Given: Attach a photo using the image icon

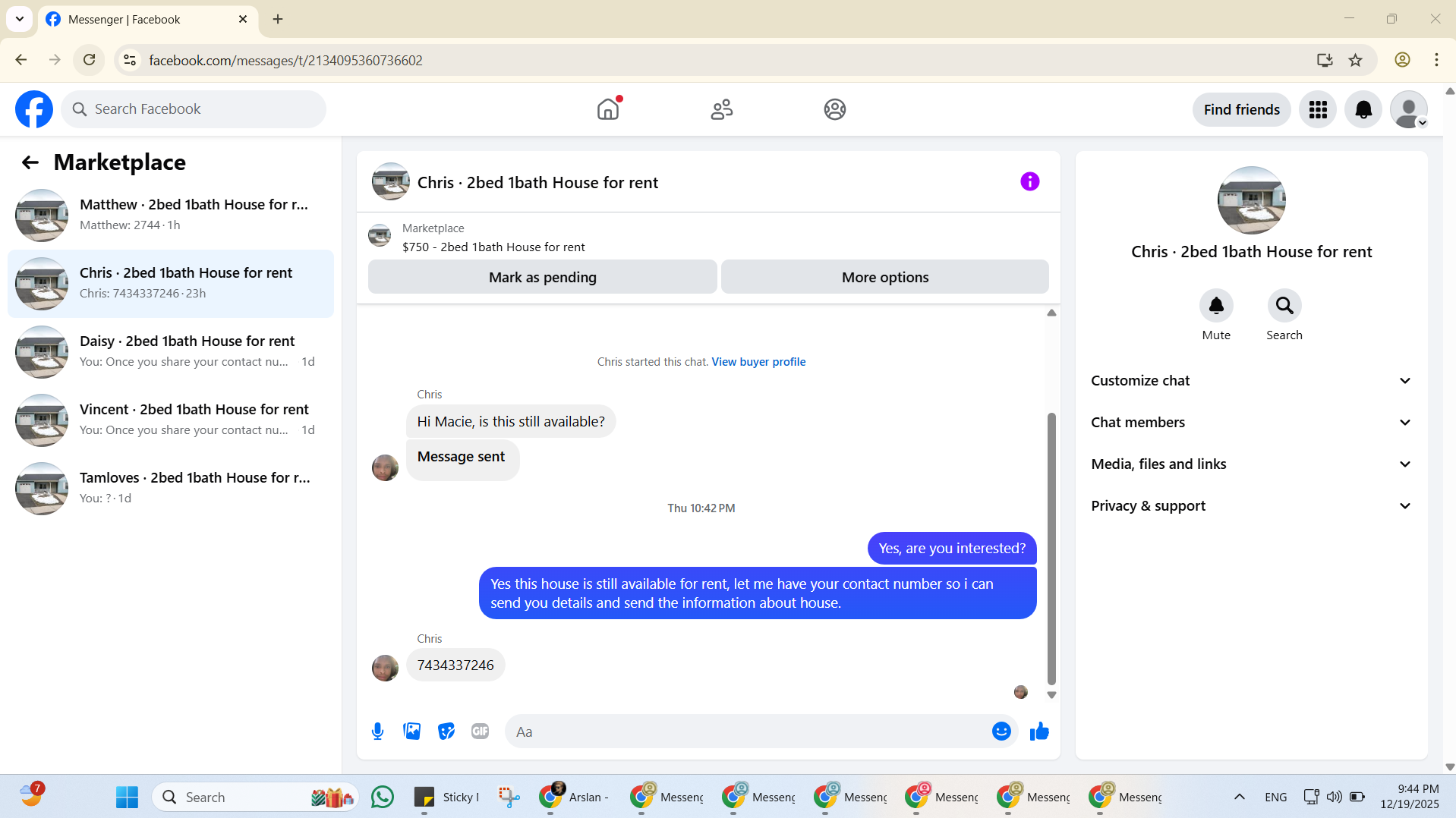Looking at the screenshot, I should click(x=412, y=731).
